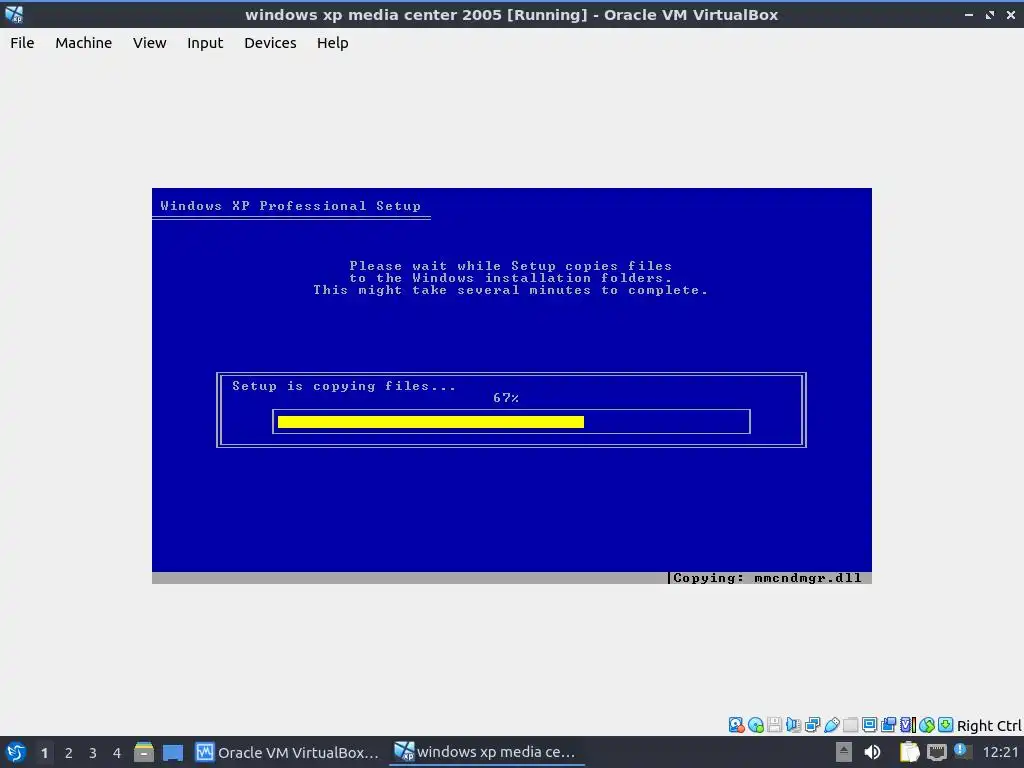Click the yellow setup progress bar
Screen dimensions: 1024x768
pyautogui.click(x=430, y=422)
